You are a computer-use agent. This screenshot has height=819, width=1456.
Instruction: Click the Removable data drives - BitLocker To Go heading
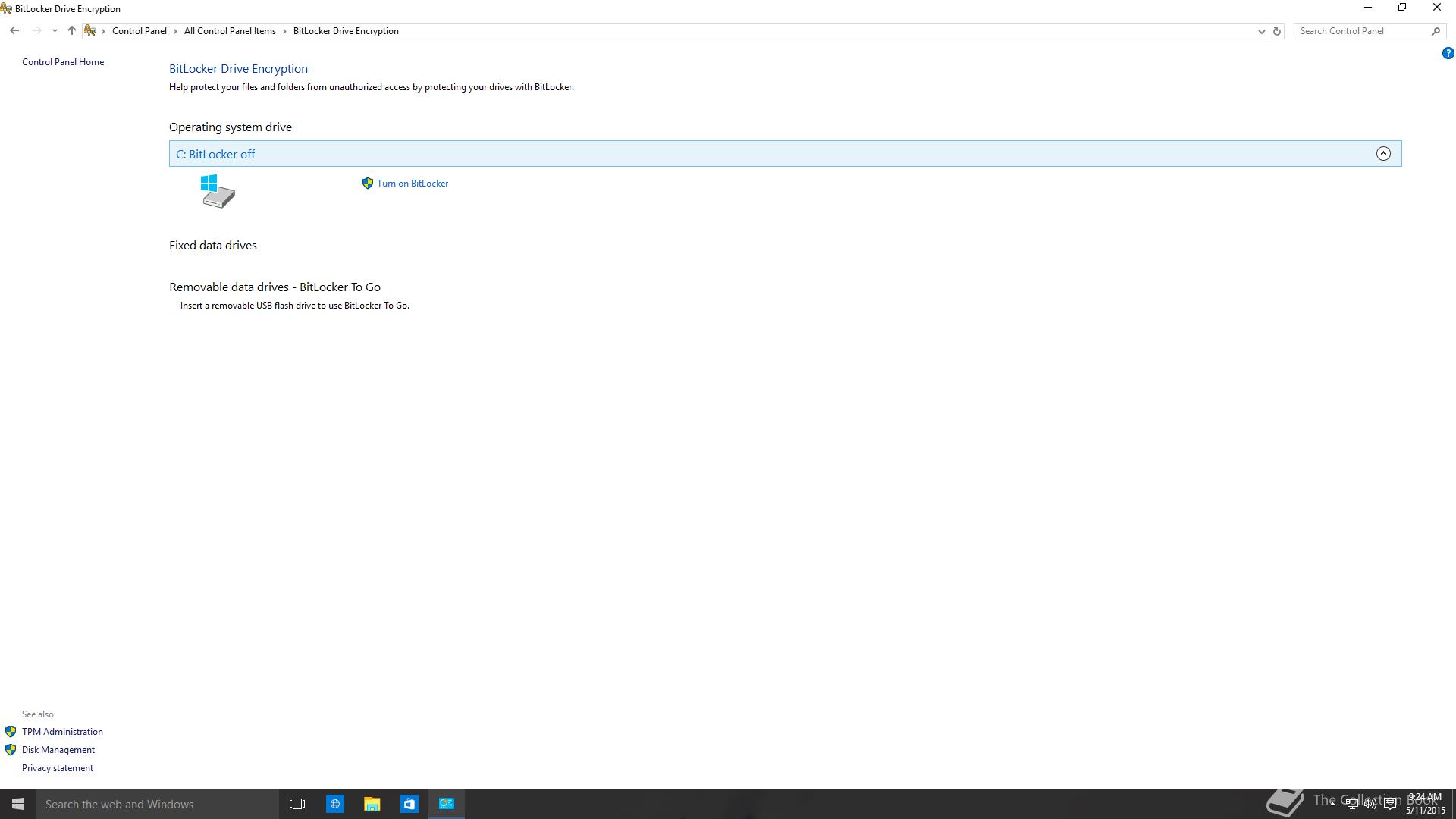tap(275, 287)
